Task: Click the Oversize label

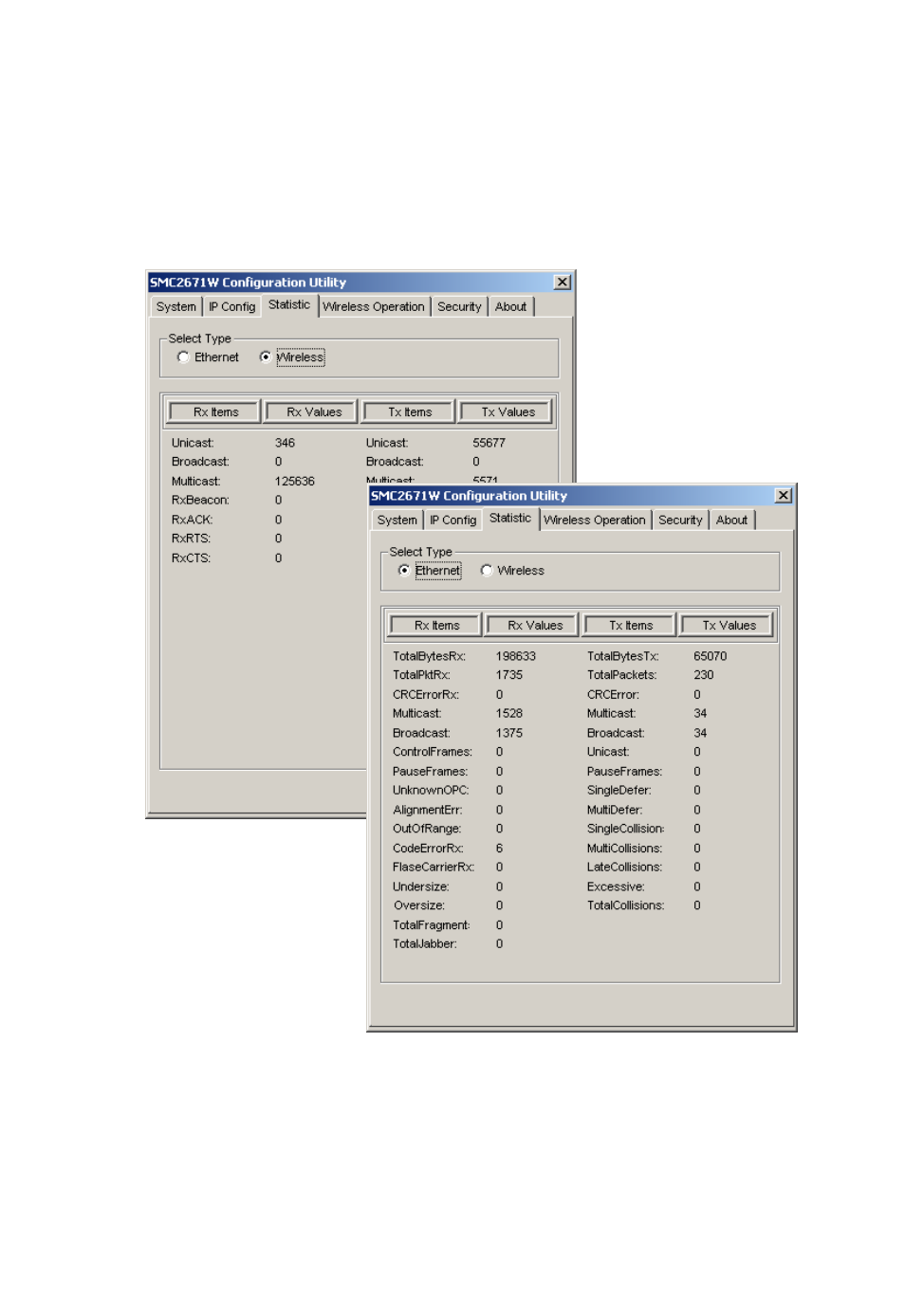Action: point(419,905)
